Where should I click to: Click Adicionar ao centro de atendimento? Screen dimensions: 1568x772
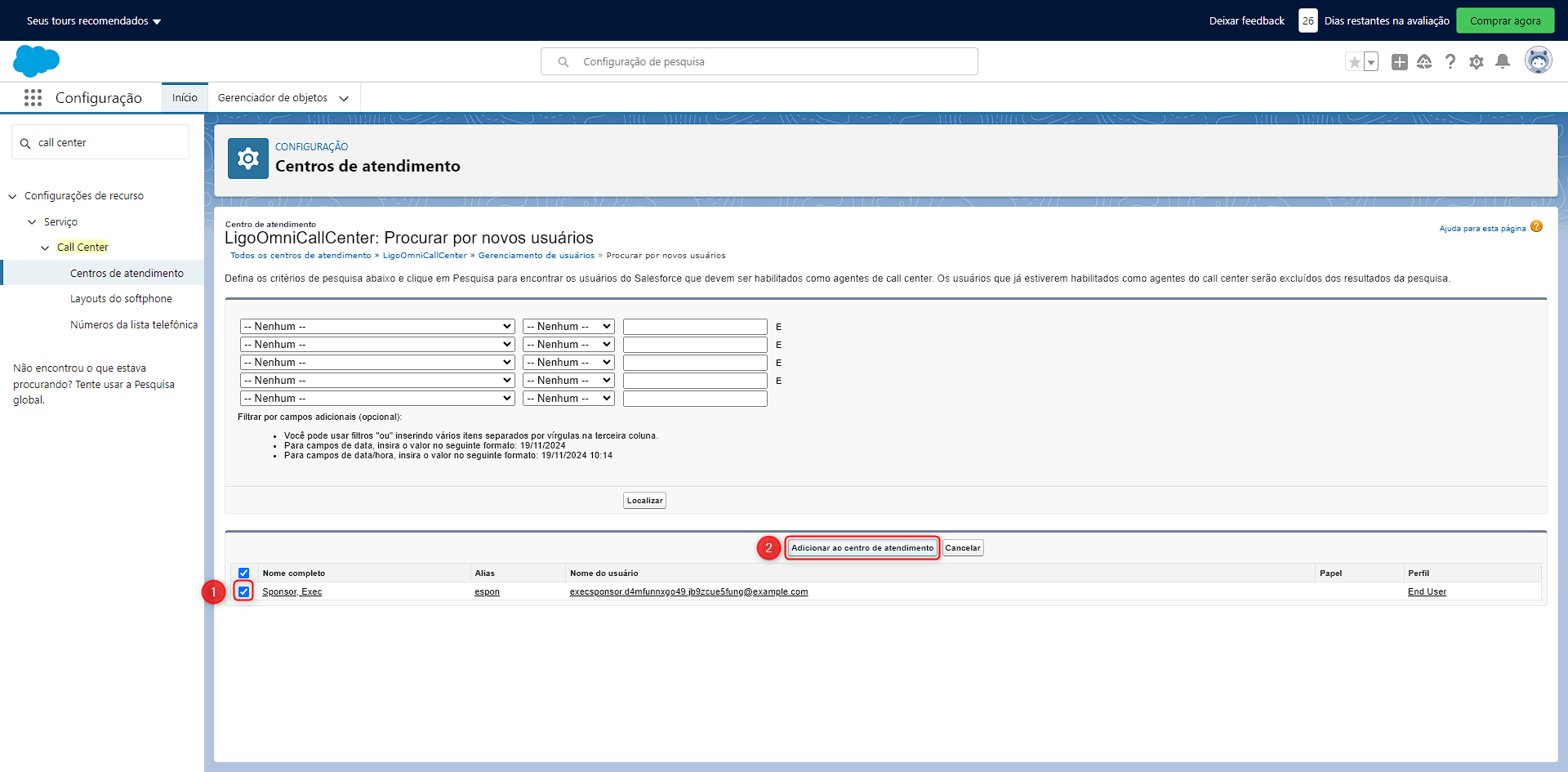pyautogui.click(x=862, y=548)
